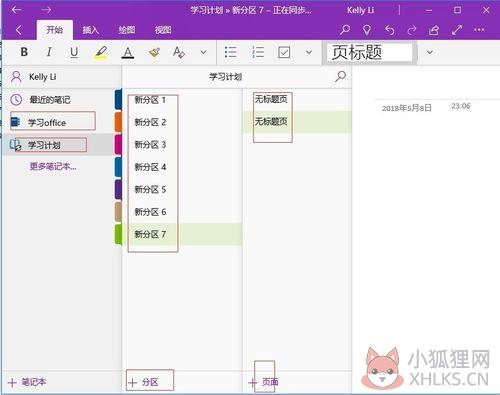The image size is (500, 395).
Task: Change the font color
Action: (128, 53)
